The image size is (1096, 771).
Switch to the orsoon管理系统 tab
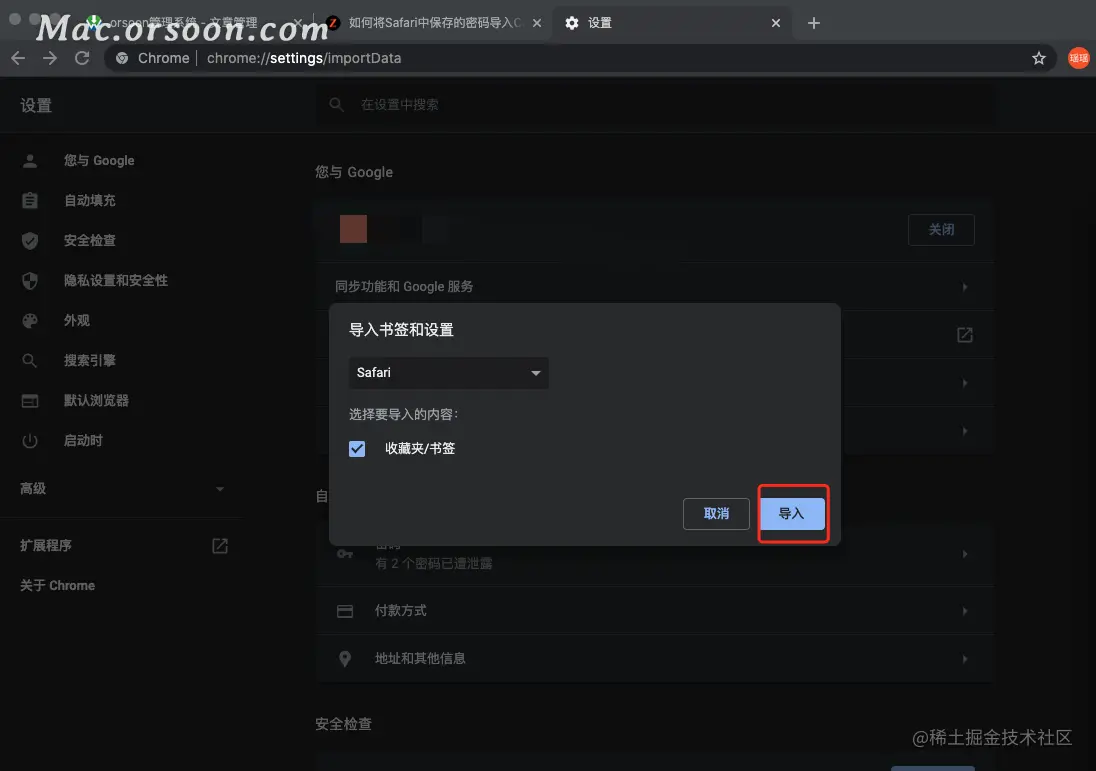point(195,22)
